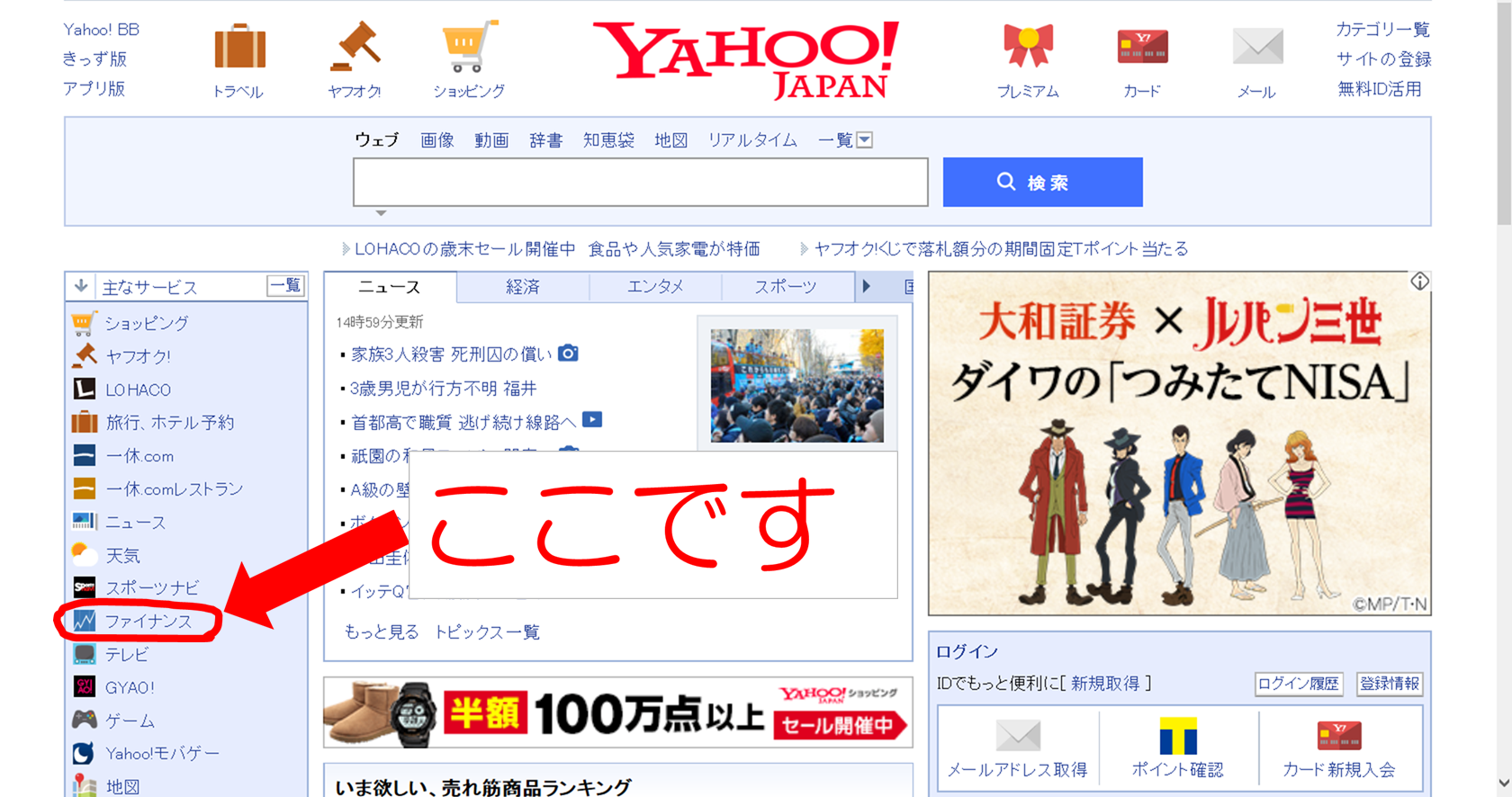Image resolution: width=1512 pixels, height=797 pixels.
Task: Open the 一覧 button in 主なサービス header
Action: [286, 286]
